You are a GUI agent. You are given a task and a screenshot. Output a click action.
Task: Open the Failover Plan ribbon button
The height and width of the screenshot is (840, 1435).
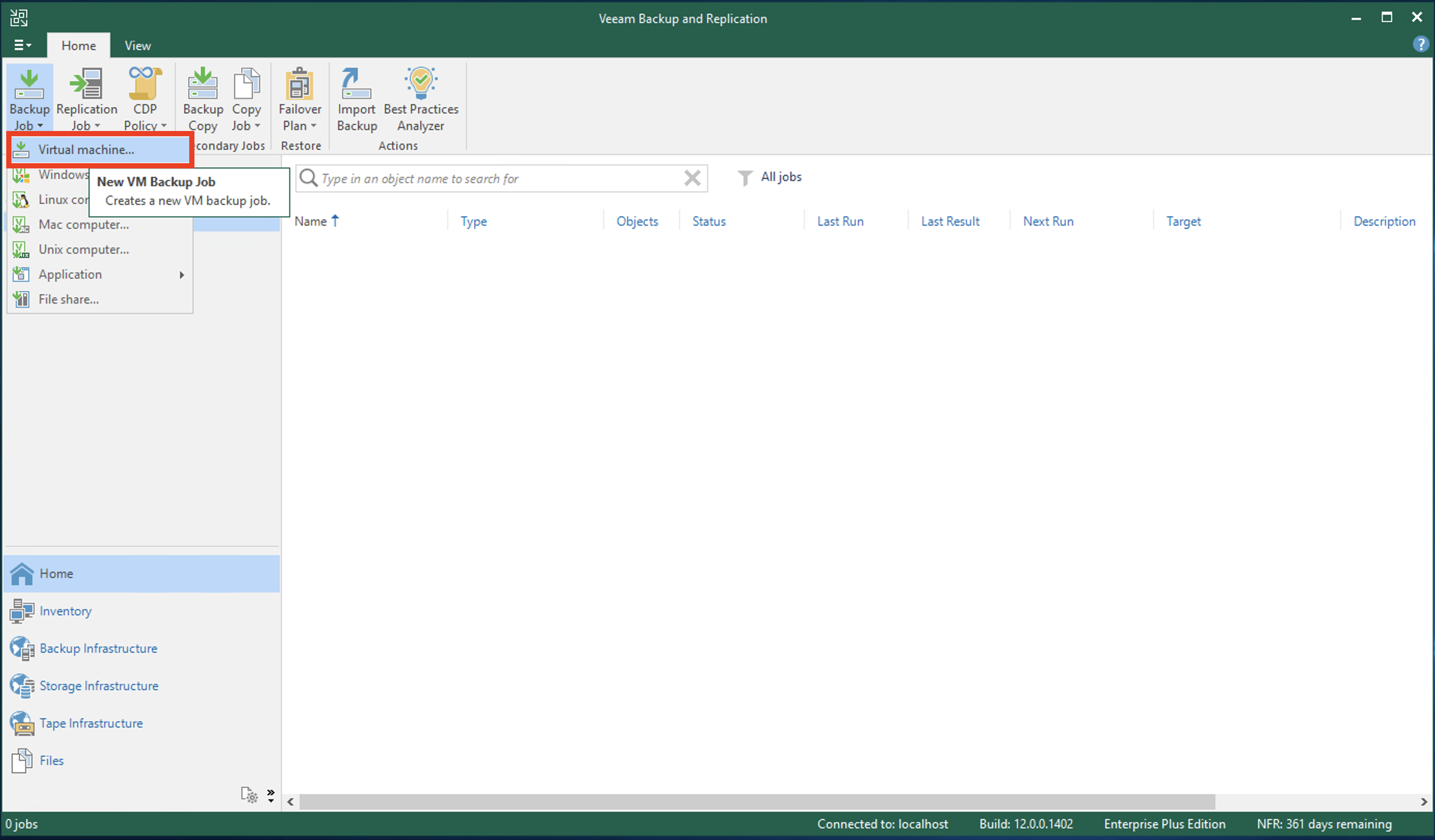(x=300, y=99)
